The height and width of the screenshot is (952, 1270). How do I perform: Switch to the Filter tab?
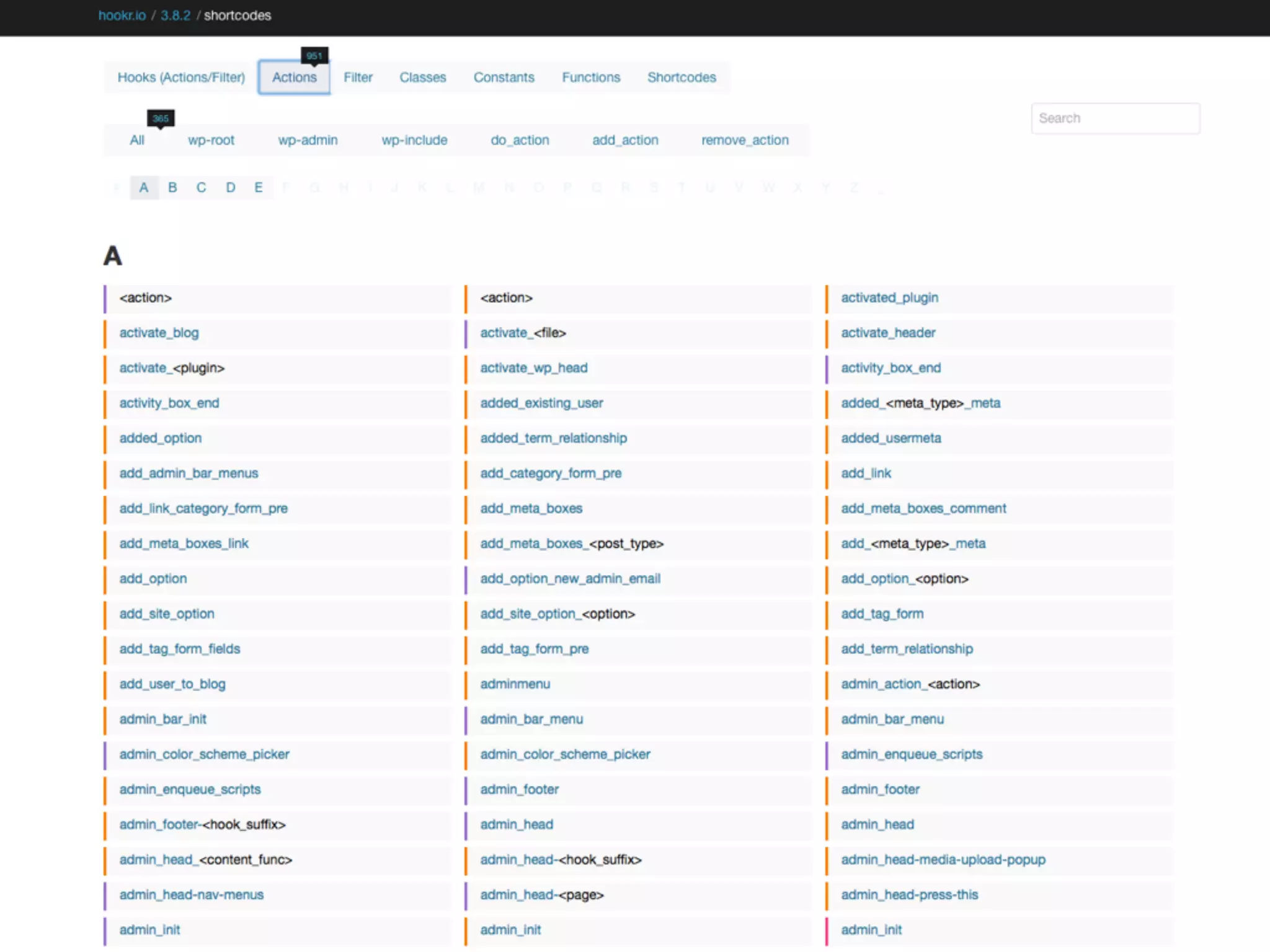point(358,77)
